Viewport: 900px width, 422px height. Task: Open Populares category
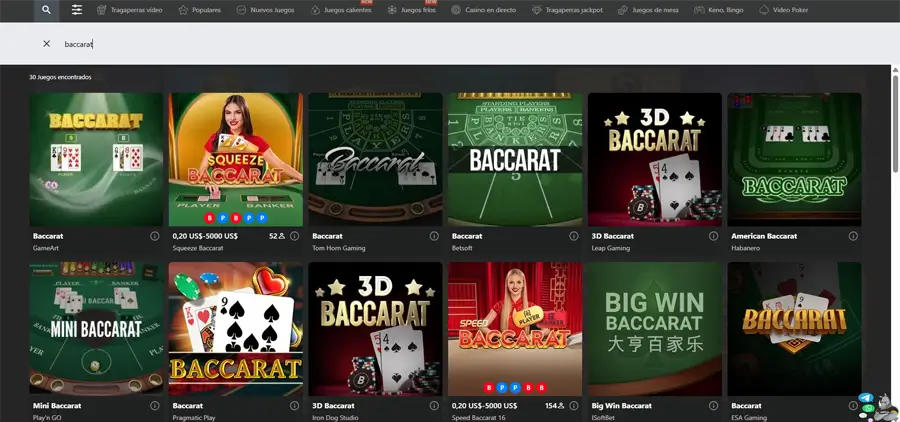199,10
